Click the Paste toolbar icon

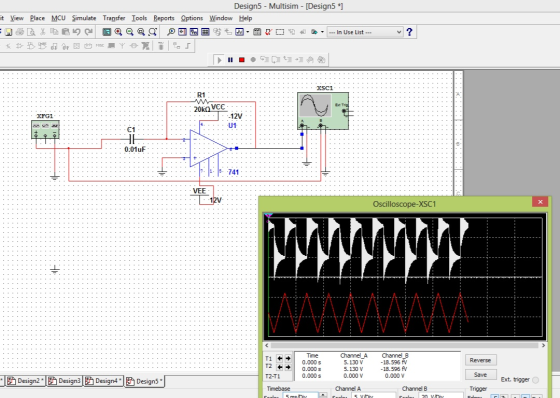65,32
